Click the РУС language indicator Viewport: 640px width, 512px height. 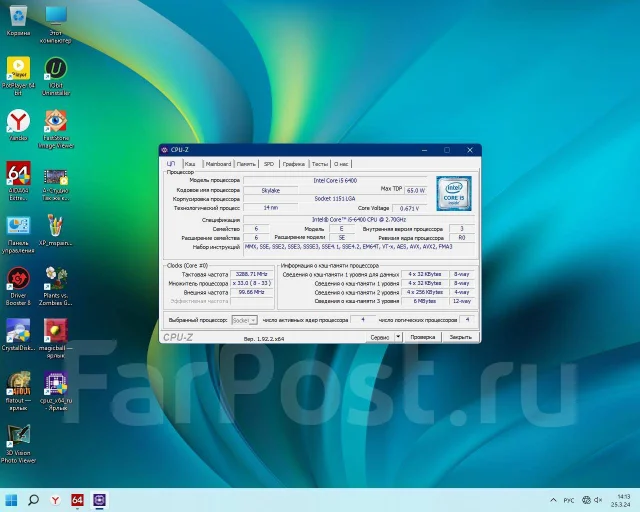[x=569, y=500]
